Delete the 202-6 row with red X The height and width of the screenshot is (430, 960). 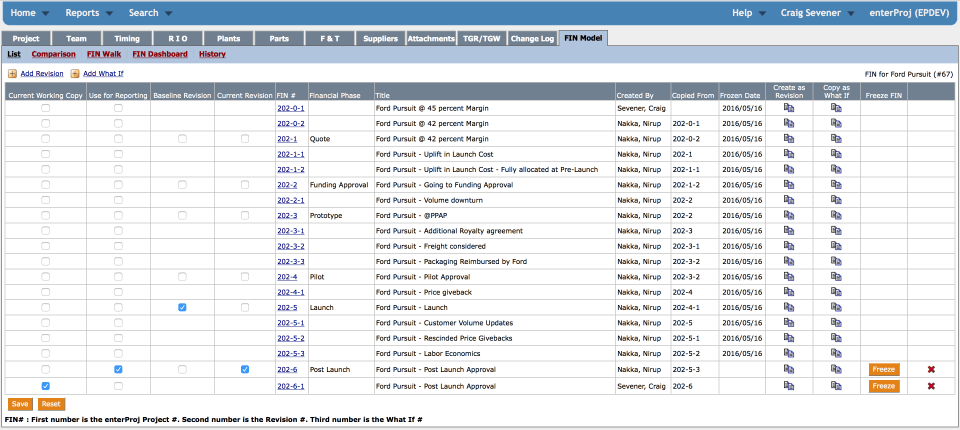click(931, 369)
